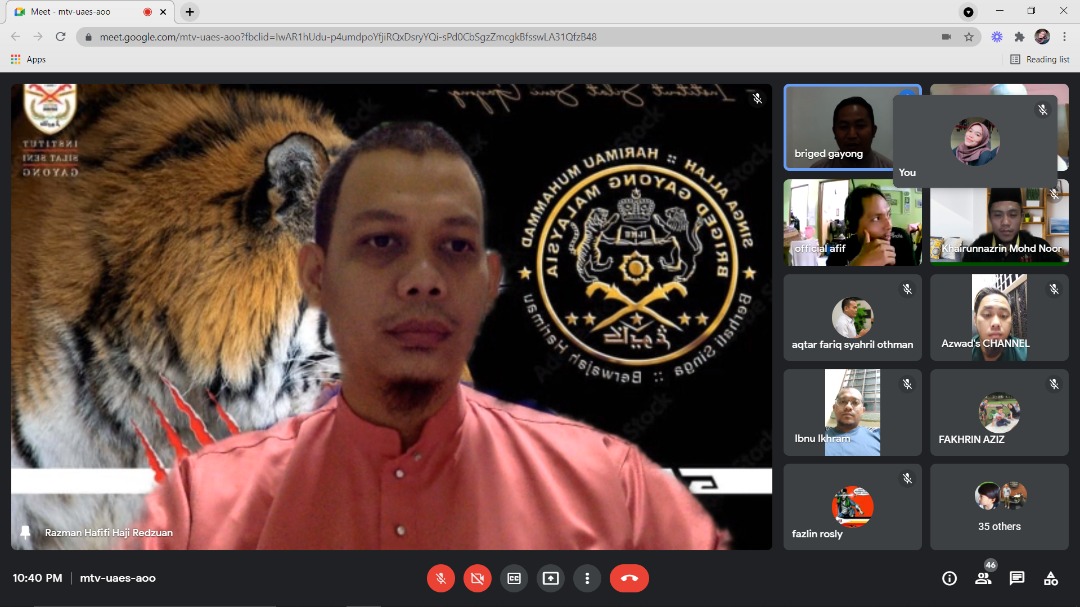Click the You self-view floating tile
The height and width of the screenshot is (607, 1080).
975,141
